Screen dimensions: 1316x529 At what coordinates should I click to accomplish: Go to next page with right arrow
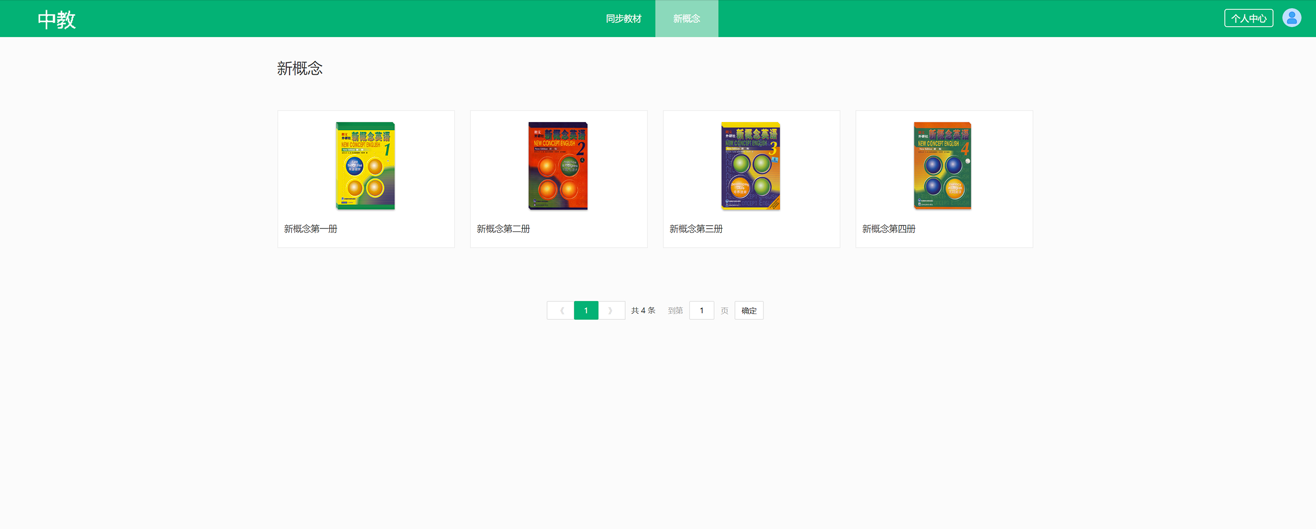[611, 311]
